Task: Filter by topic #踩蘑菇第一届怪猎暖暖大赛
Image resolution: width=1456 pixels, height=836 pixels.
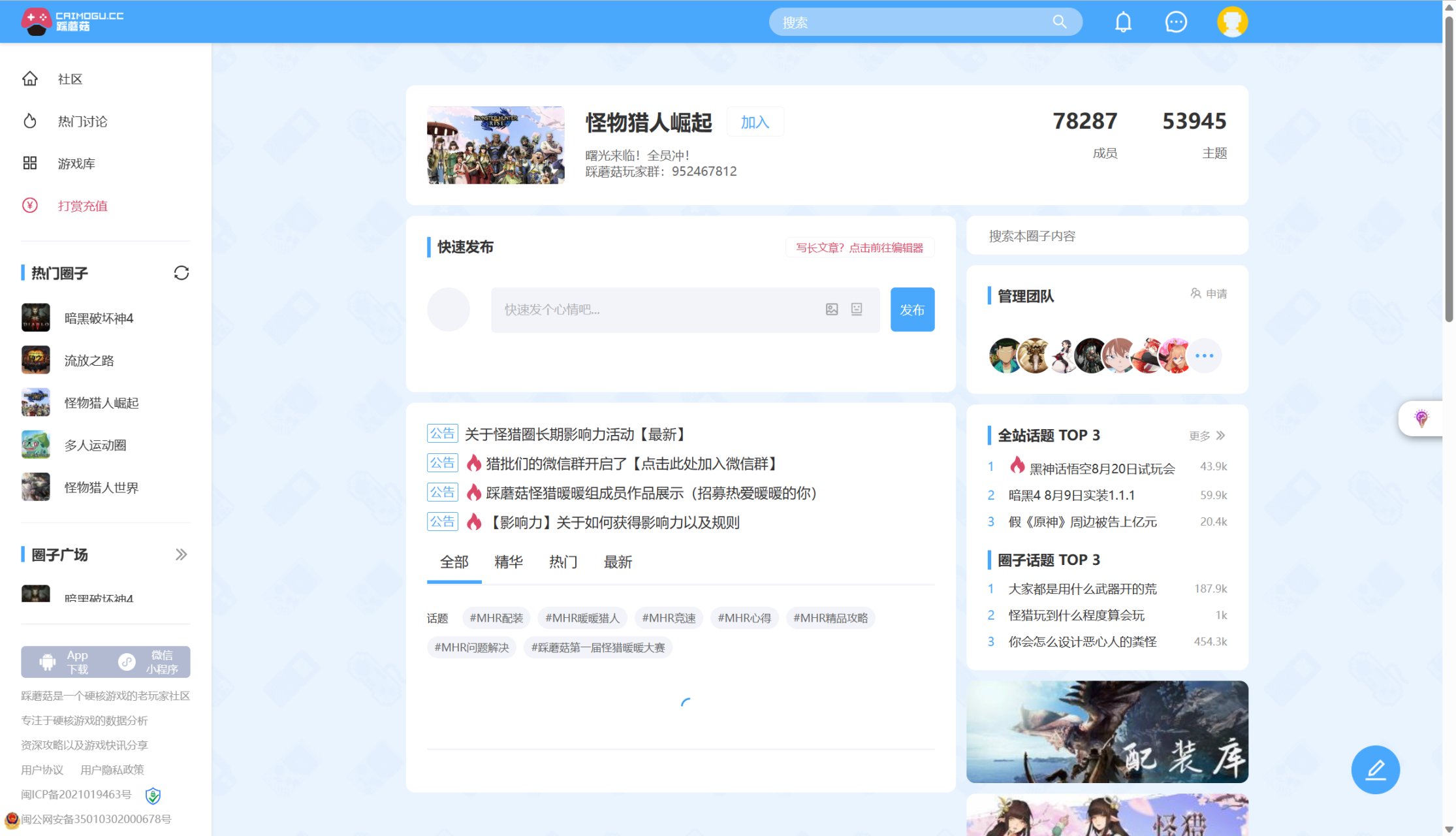Action: 598,647
